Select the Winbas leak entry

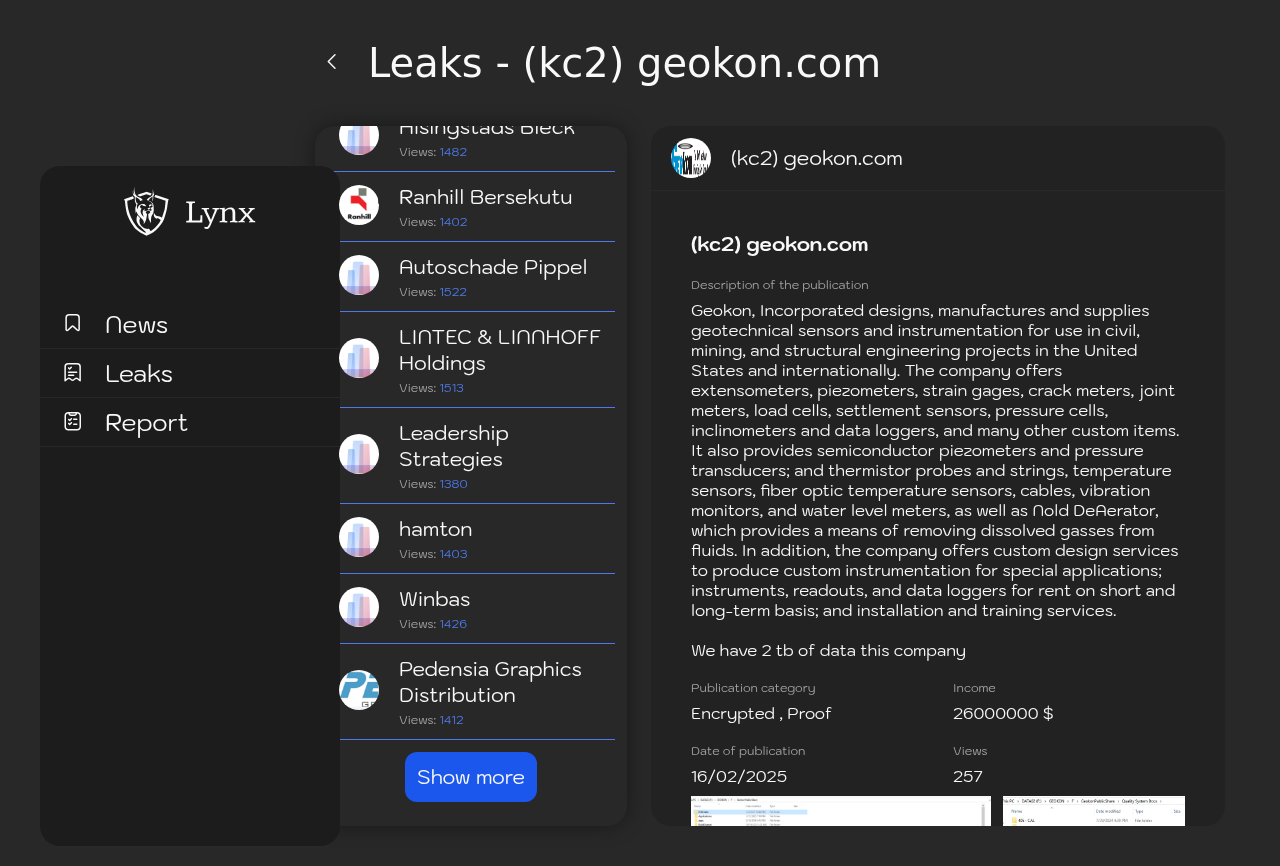(477, 609)
